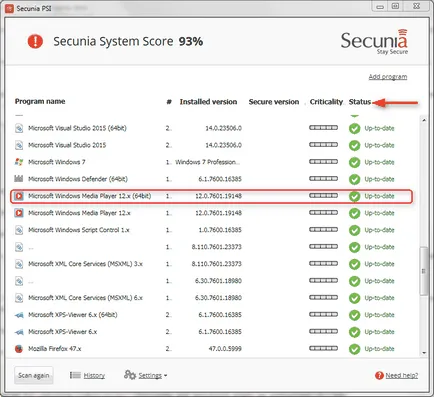
Task: Click the icon of XML Core Services (MSXML) 3.x
Action: point(19,264)
